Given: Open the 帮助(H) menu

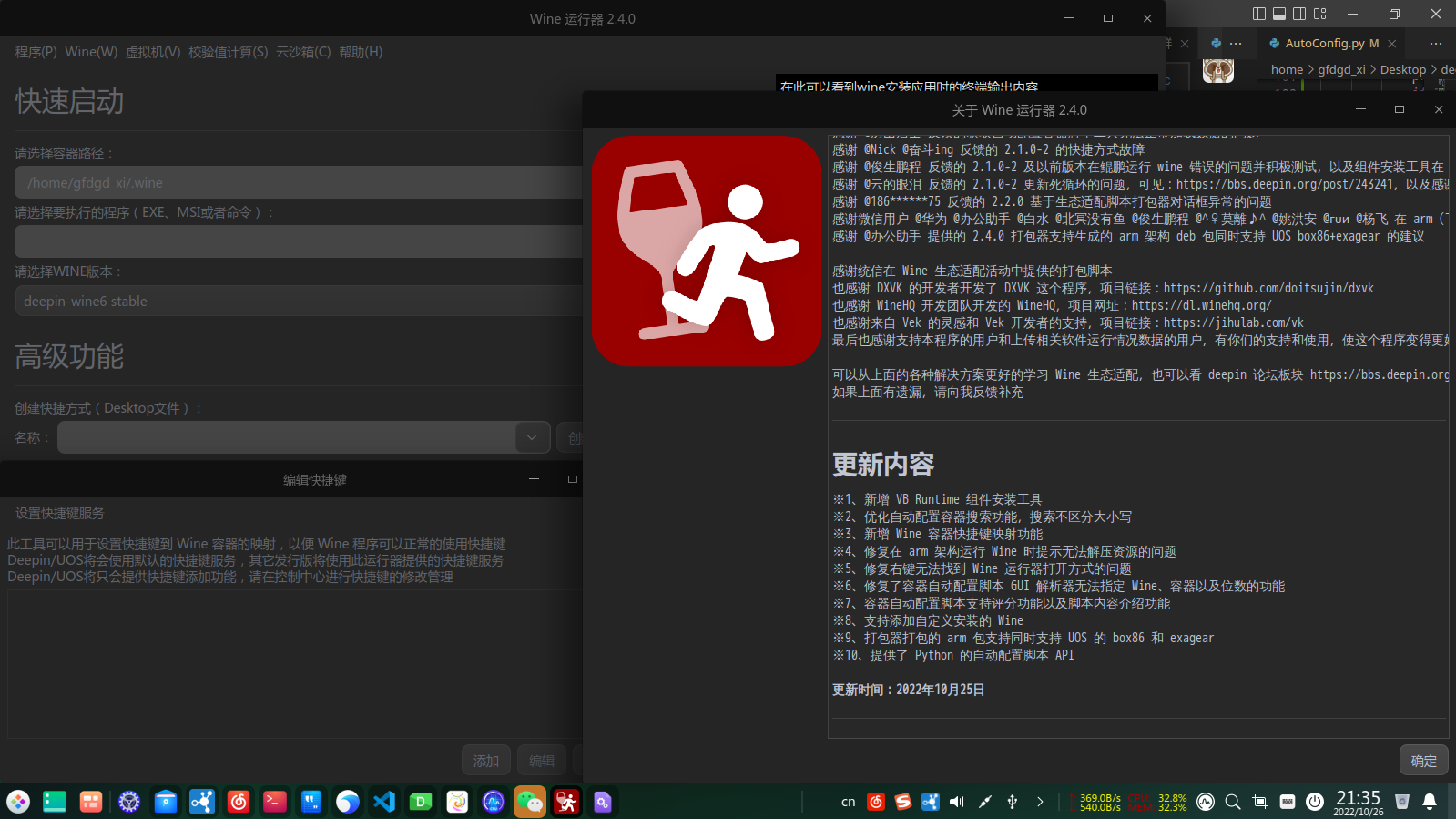Looking at the screenshot, I should [361, 52].
